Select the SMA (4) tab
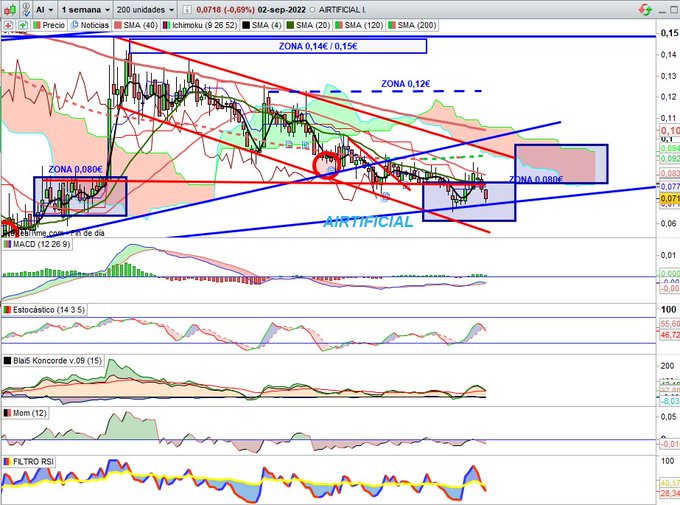Image resolution: width=680 pixels, height=505 pixels. 262,25
